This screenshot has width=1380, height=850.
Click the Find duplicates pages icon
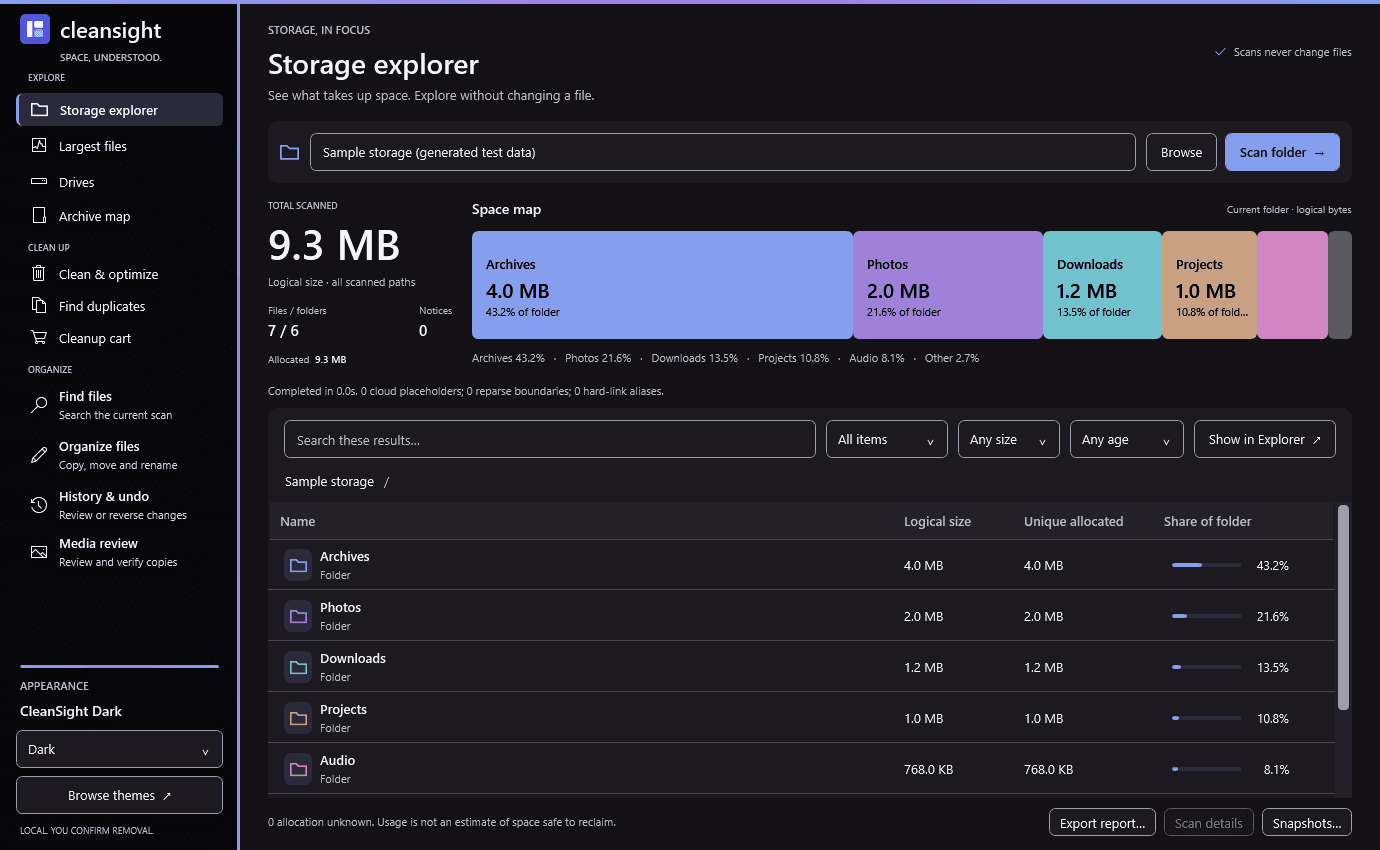coord(39,306)
